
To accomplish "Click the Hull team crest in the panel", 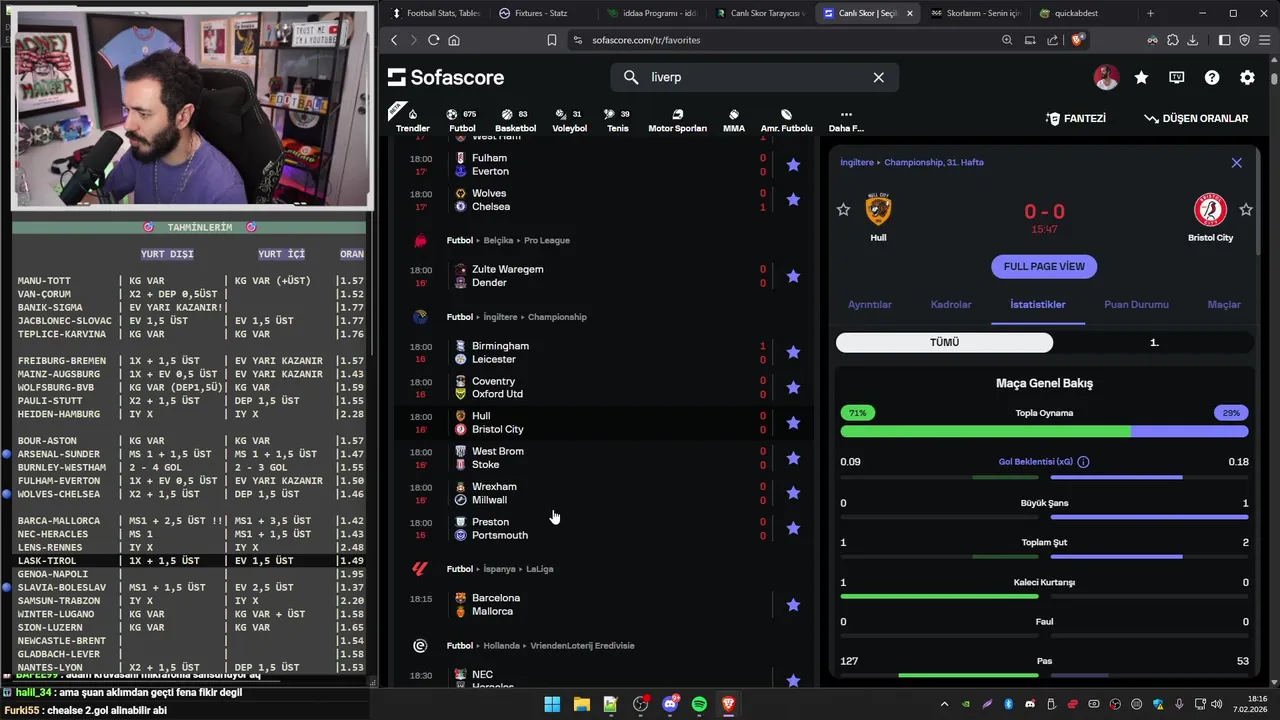I will click(x=878, y=209).
